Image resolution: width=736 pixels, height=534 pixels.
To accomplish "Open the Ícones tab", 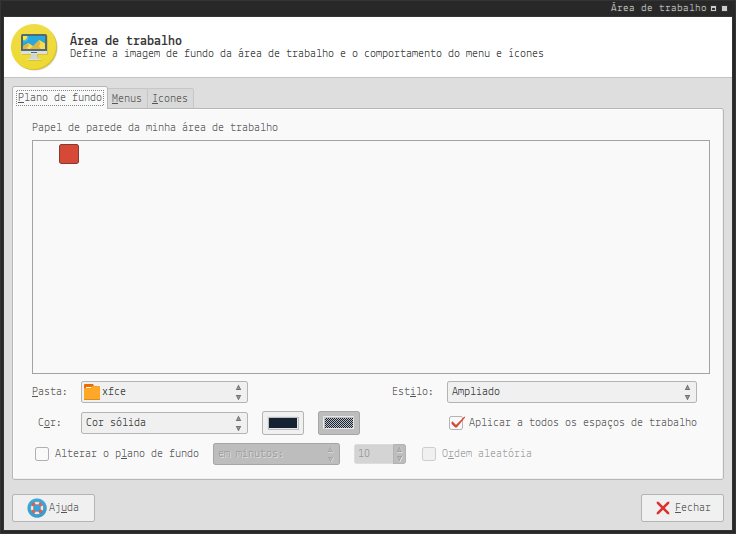I will coord(169,98).
